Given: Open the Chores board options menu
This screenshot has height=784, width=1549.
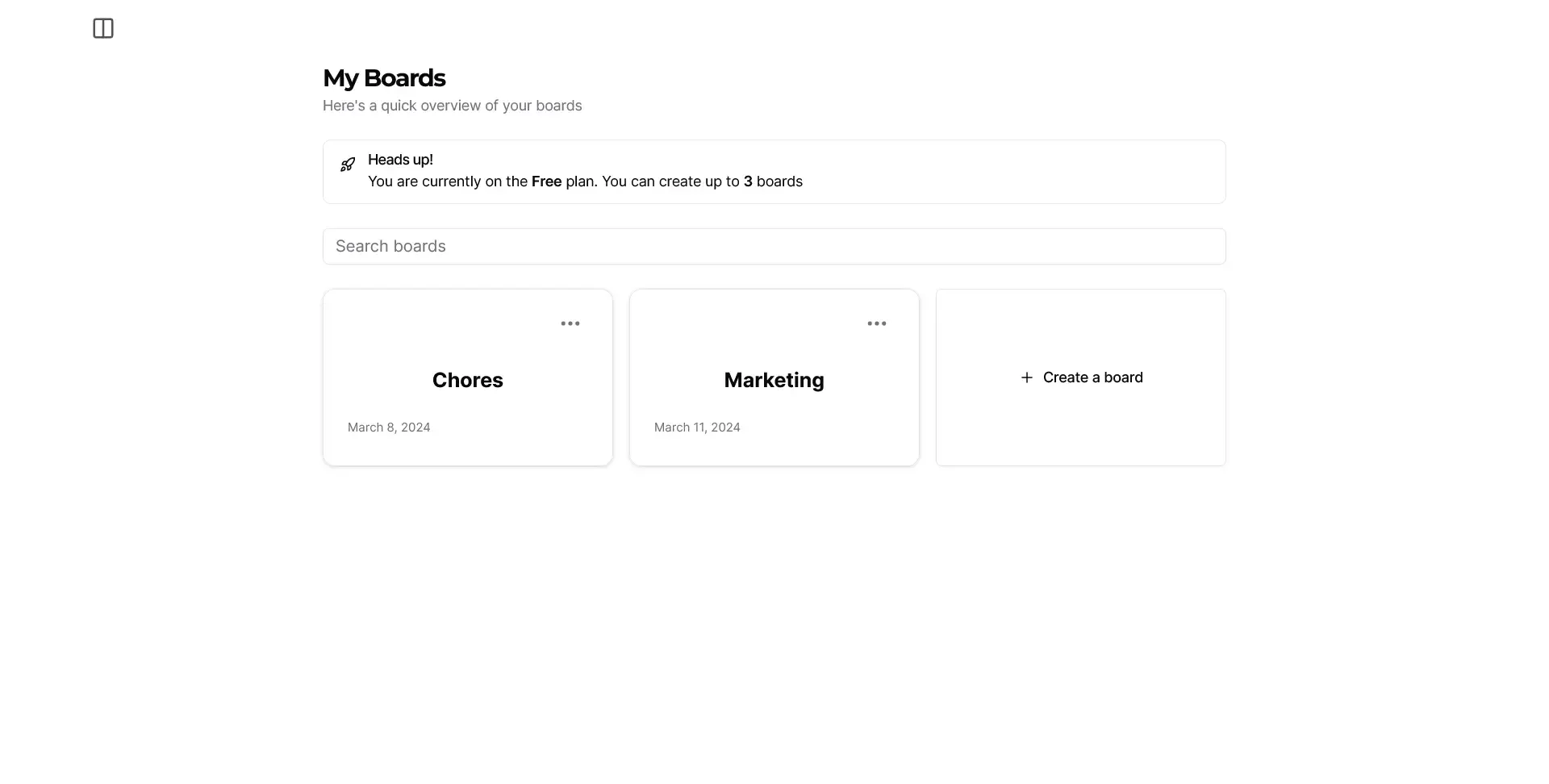Looking at the screenshot, I should click(x=570, y=323).
